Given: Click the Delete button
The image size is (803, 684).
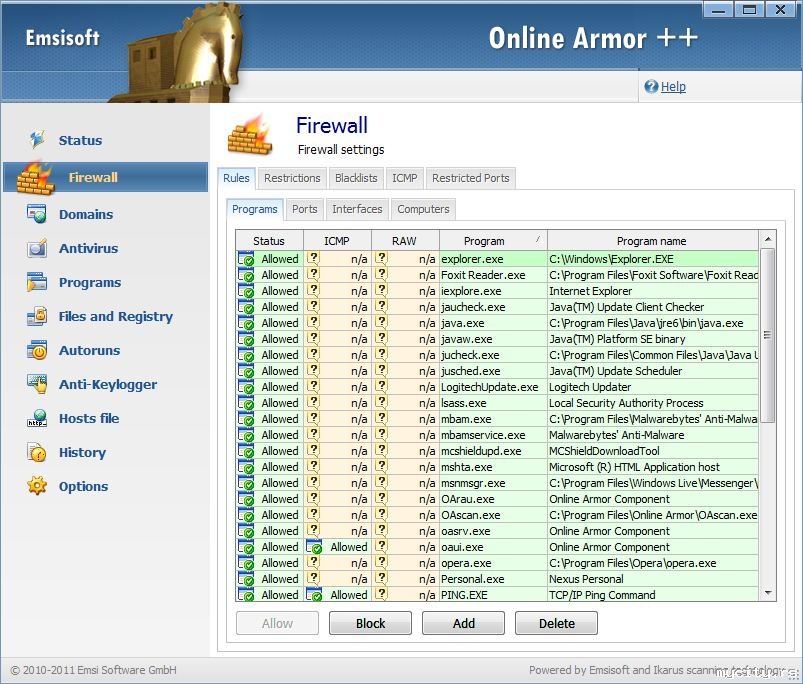Looking at the screenshot, I should pyautogui.click(x=557, y=623).
